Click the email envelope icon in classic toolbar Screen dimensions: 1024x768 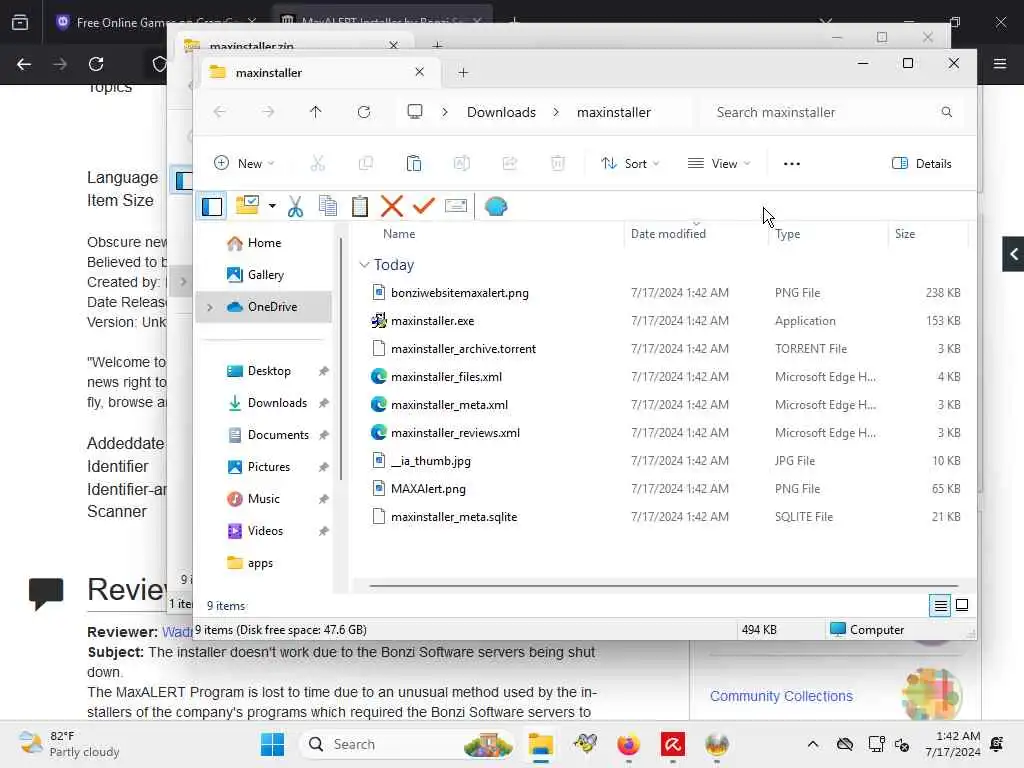[456, 206]
